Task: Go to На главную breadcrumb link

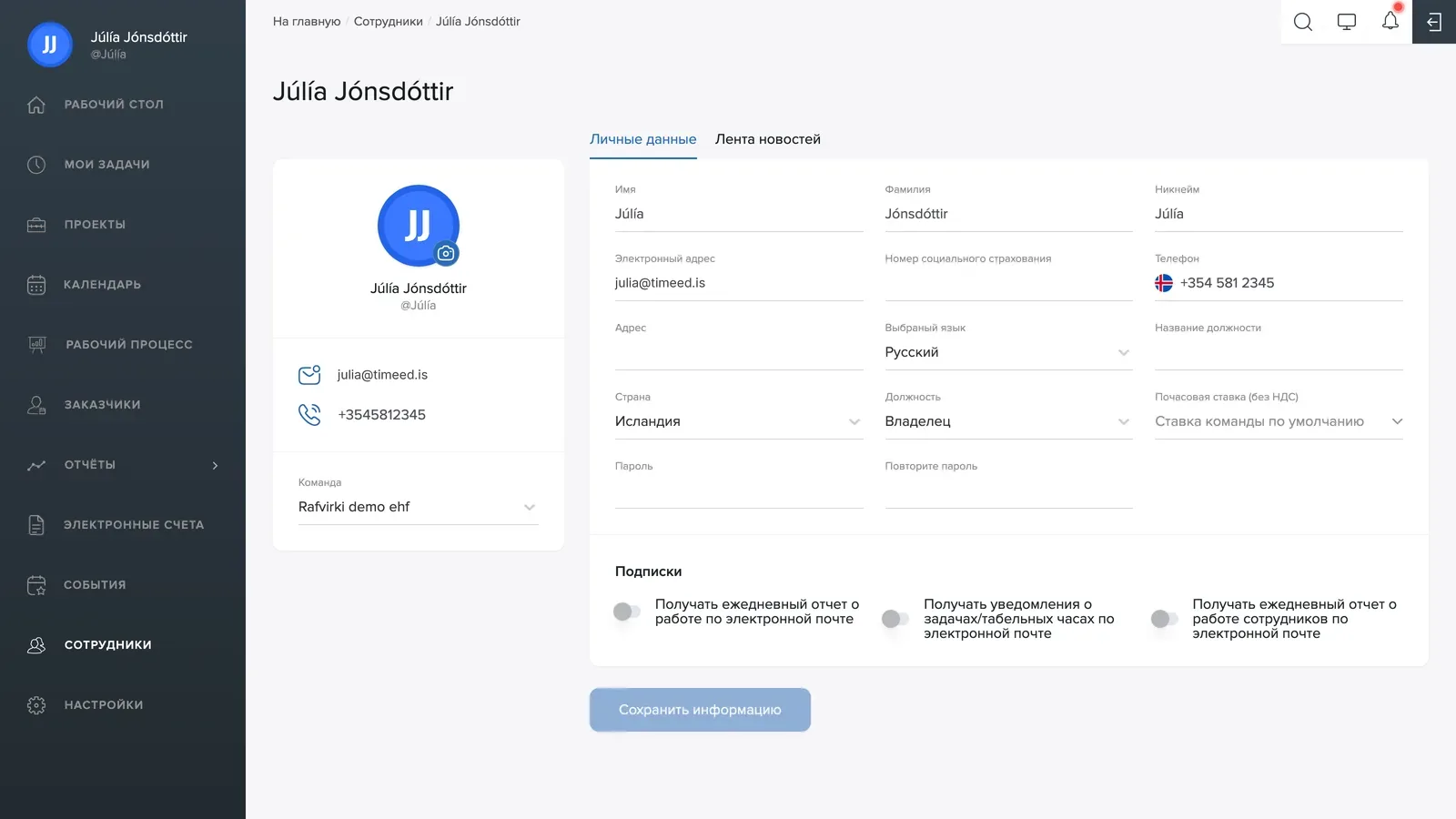Action: [x=307, y=21]
